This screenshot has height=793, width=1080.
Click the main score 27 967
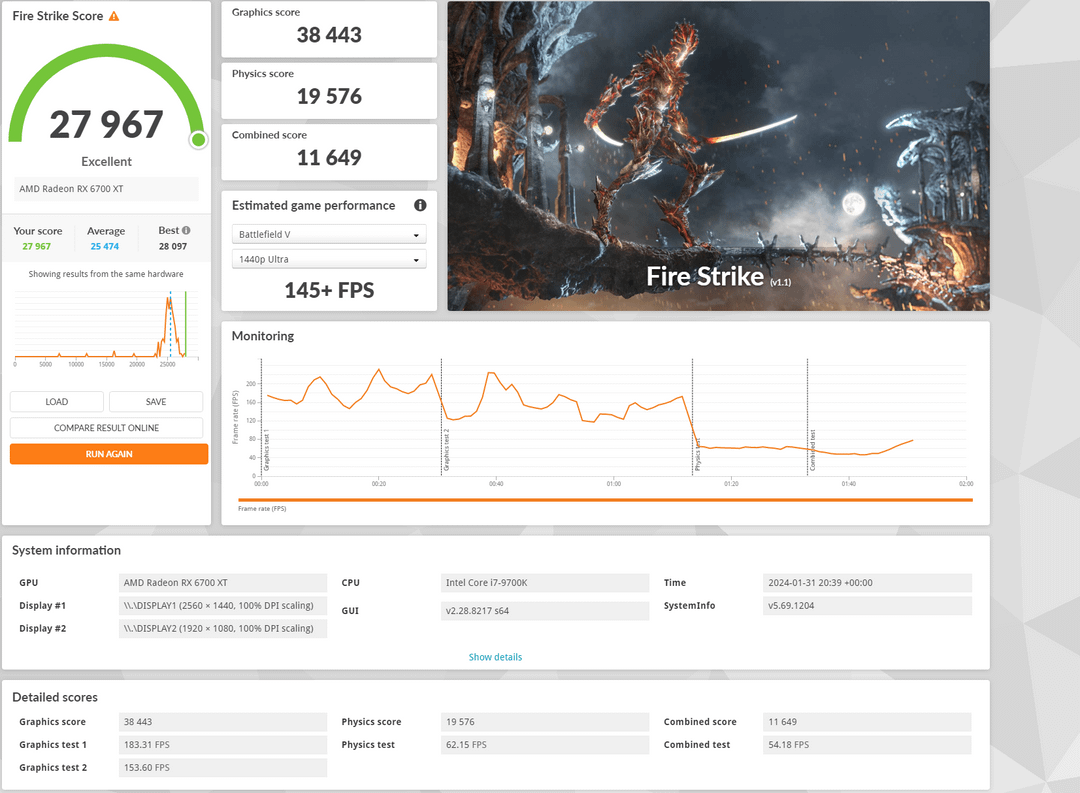[106, 125]
